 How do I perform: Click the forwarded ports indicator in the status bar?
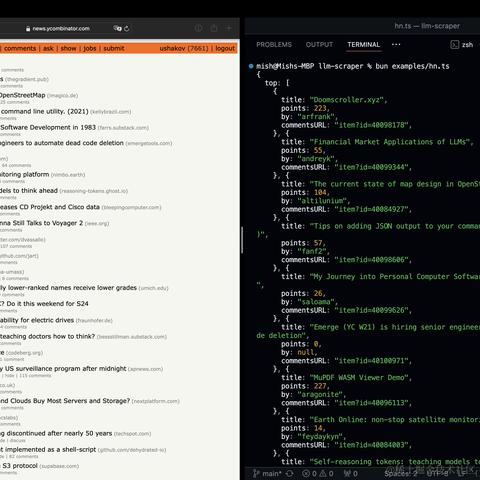pyautogui.click(x=350, y=473)
